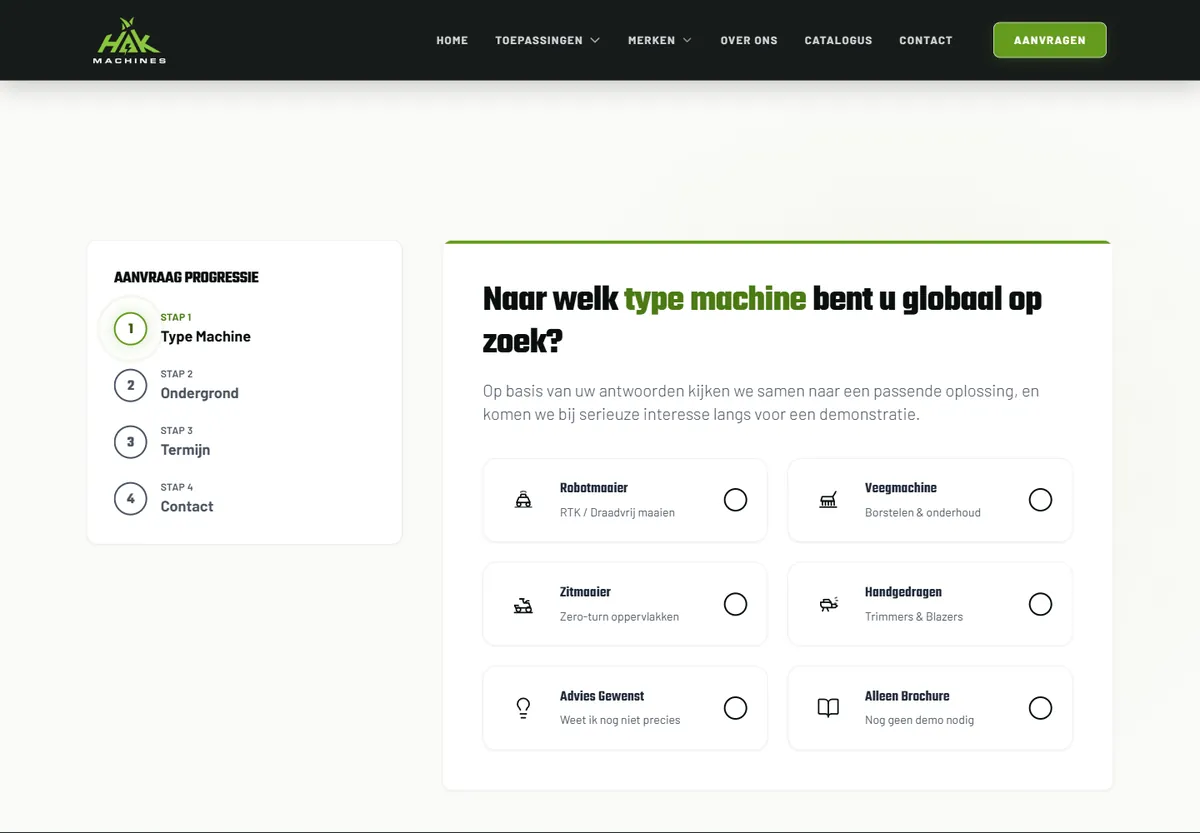
Task: Open Contact page in navigation
Action: pos(926,41)
